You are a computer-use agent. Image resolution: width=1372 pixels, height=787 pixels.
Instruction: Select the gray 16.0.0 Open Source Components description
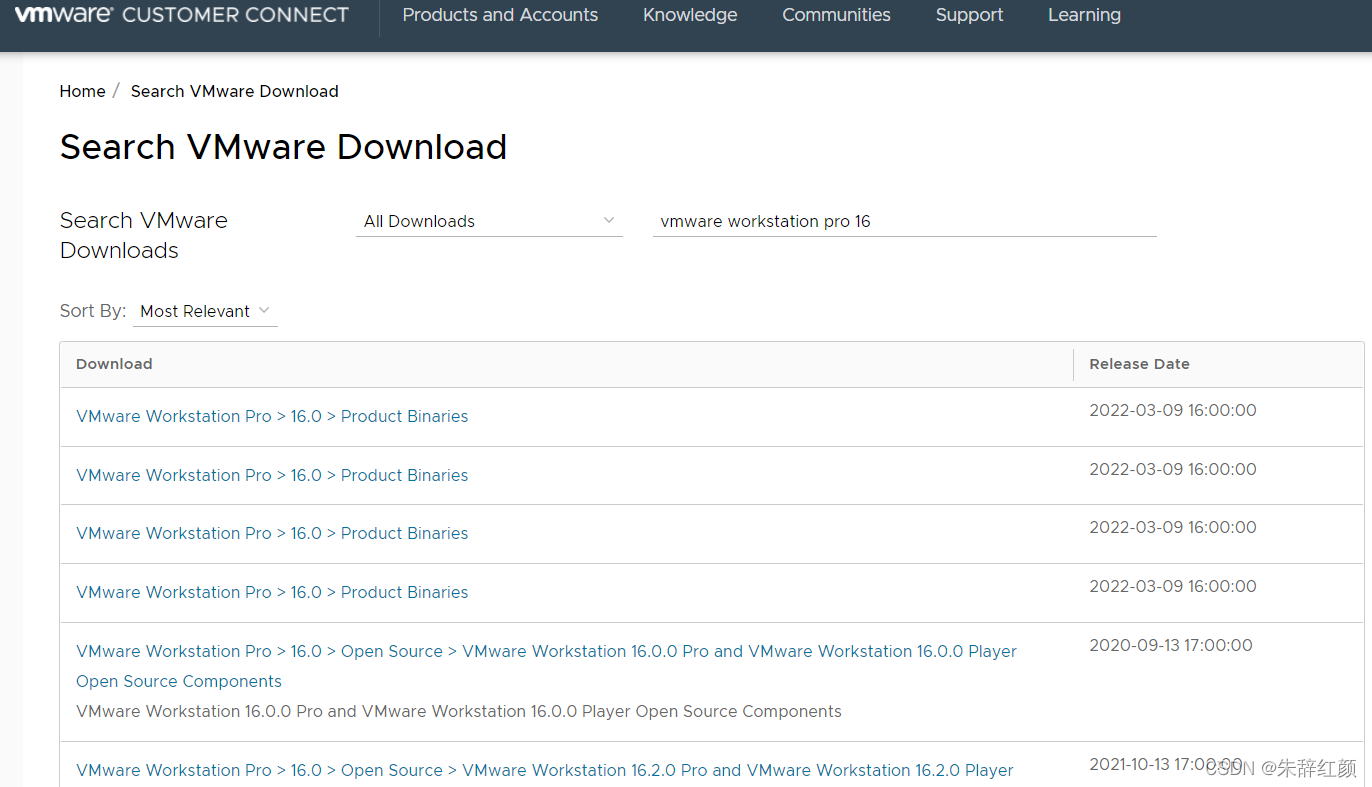459,711
